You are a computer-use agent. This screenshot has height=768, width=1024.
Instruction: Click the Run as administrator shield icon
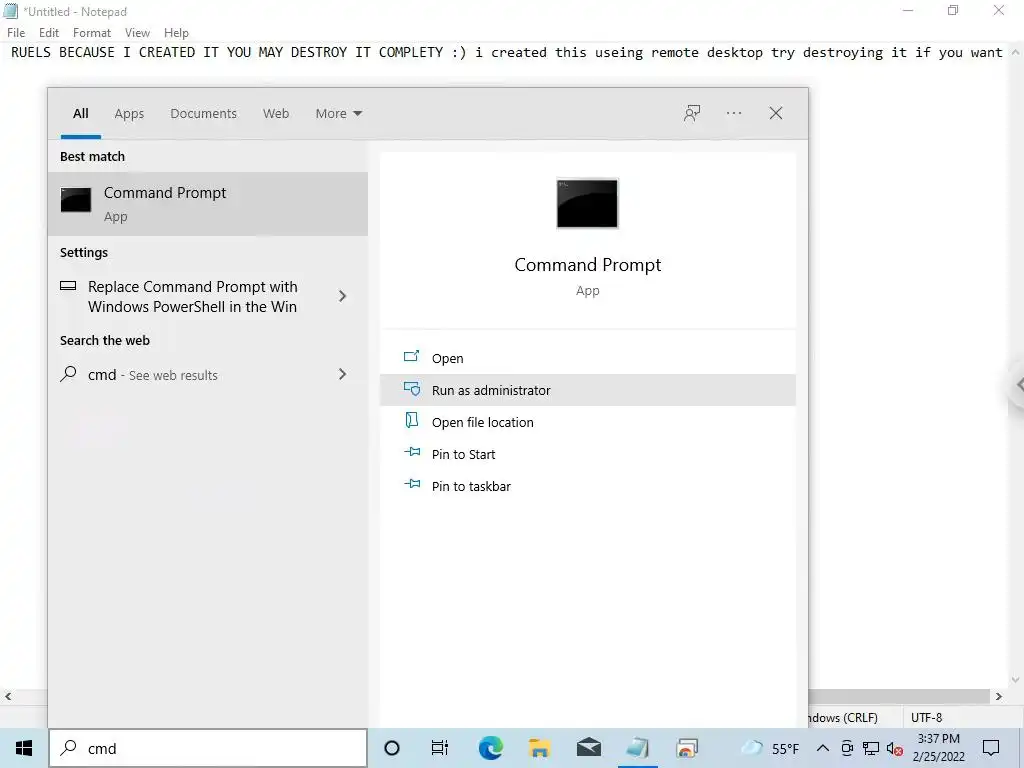click(411, 389)
